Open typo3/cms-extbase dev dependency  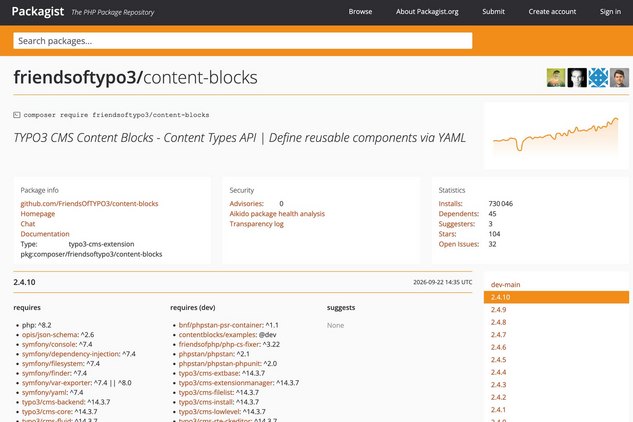[x=209, y=373]
